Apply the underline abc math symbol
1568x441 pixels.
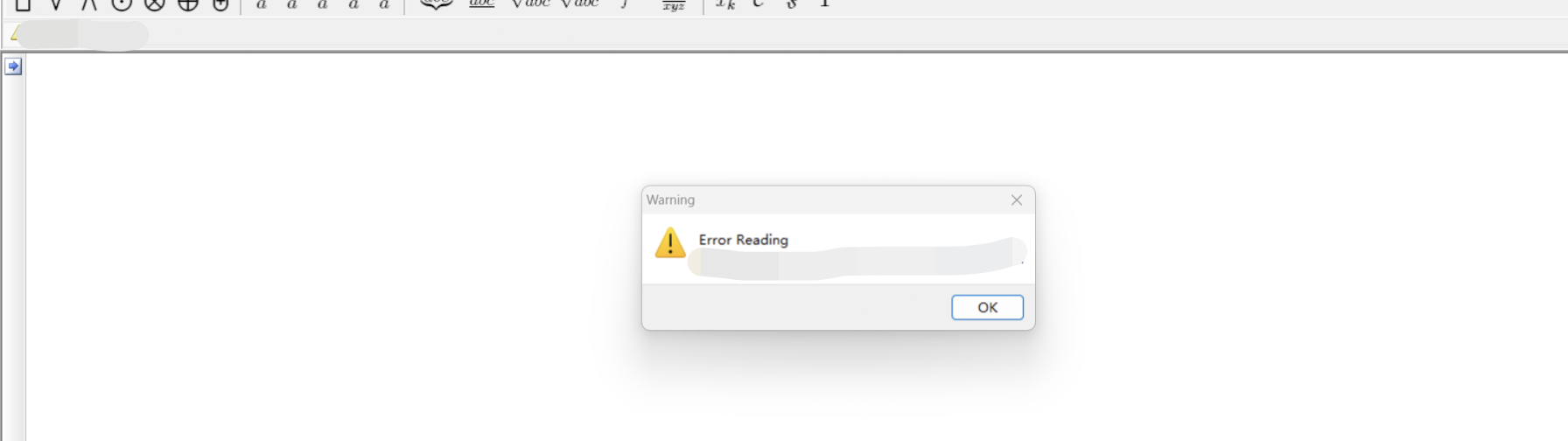coord(482,4)
